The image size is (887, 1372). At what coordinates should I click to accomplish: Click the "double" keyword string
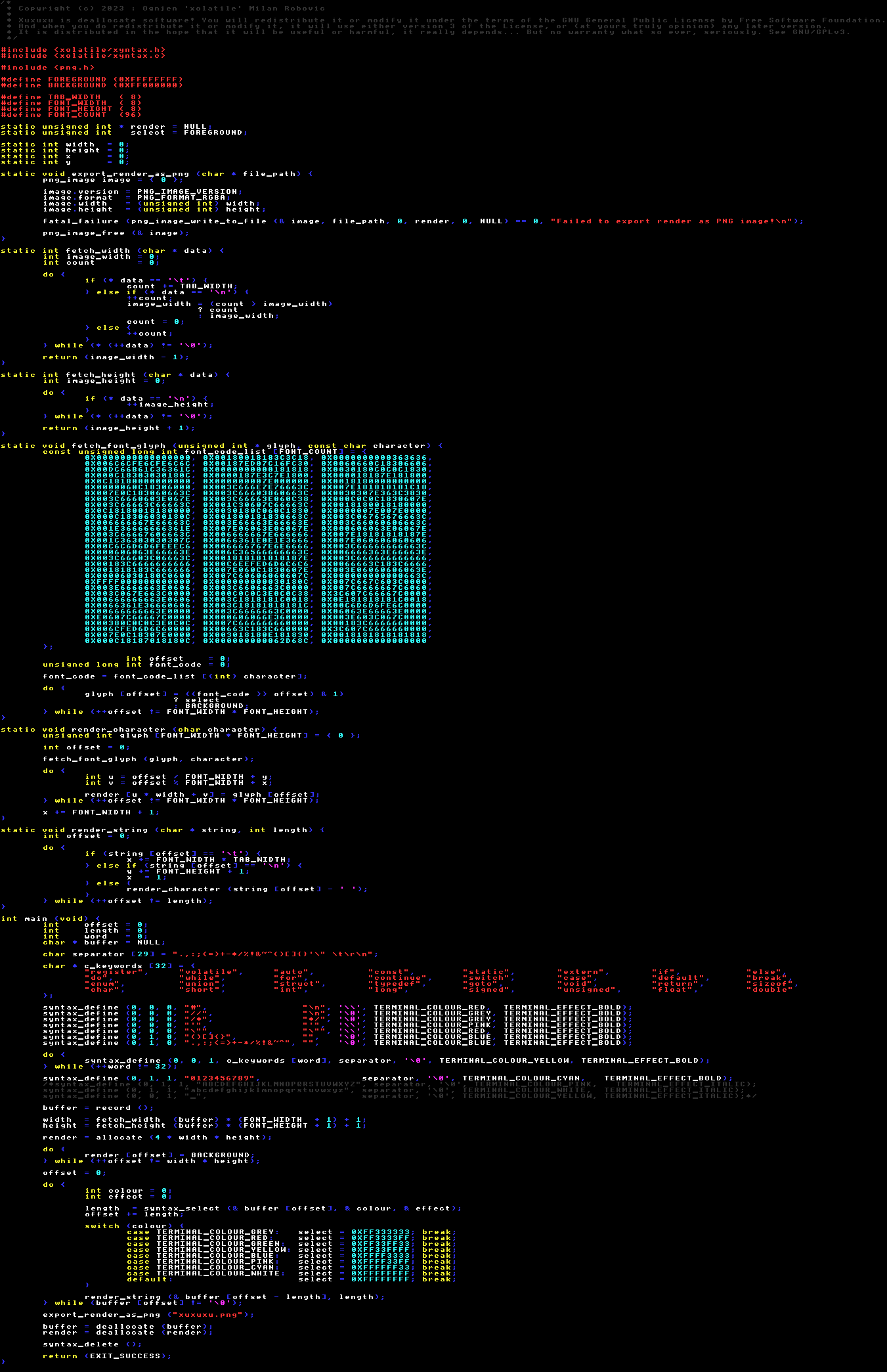pyautogui.click(x=769, y=990)
